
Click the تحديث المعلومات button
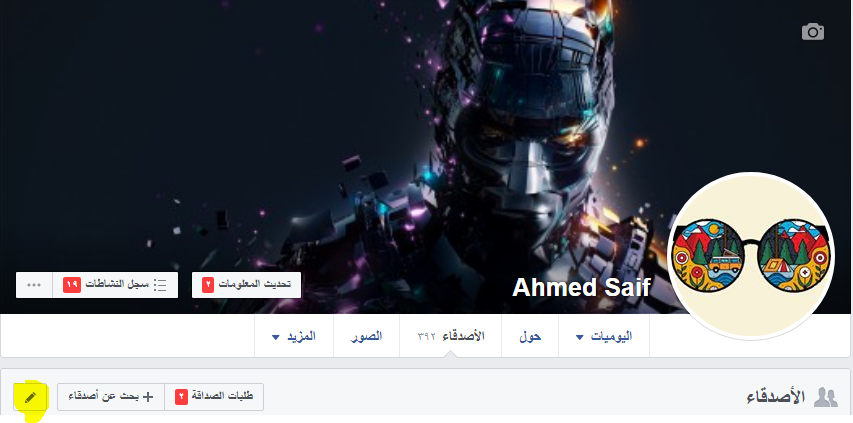point(246,285)
